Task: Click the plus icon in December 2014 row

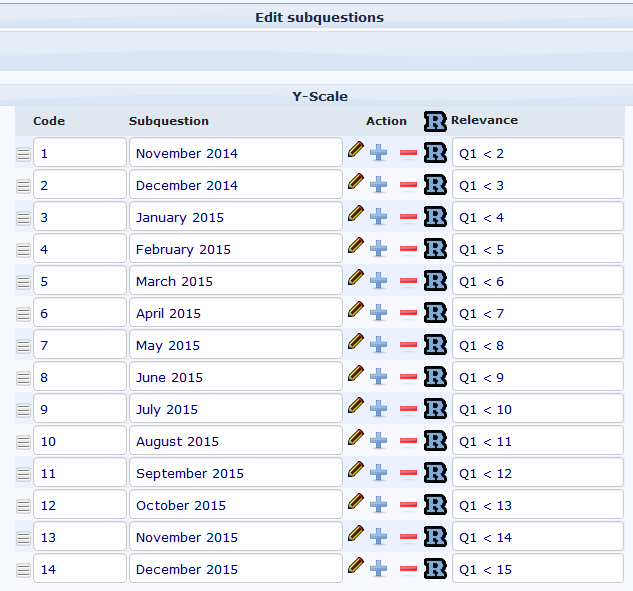Action: pyautogui.click(x=379, y=185)
